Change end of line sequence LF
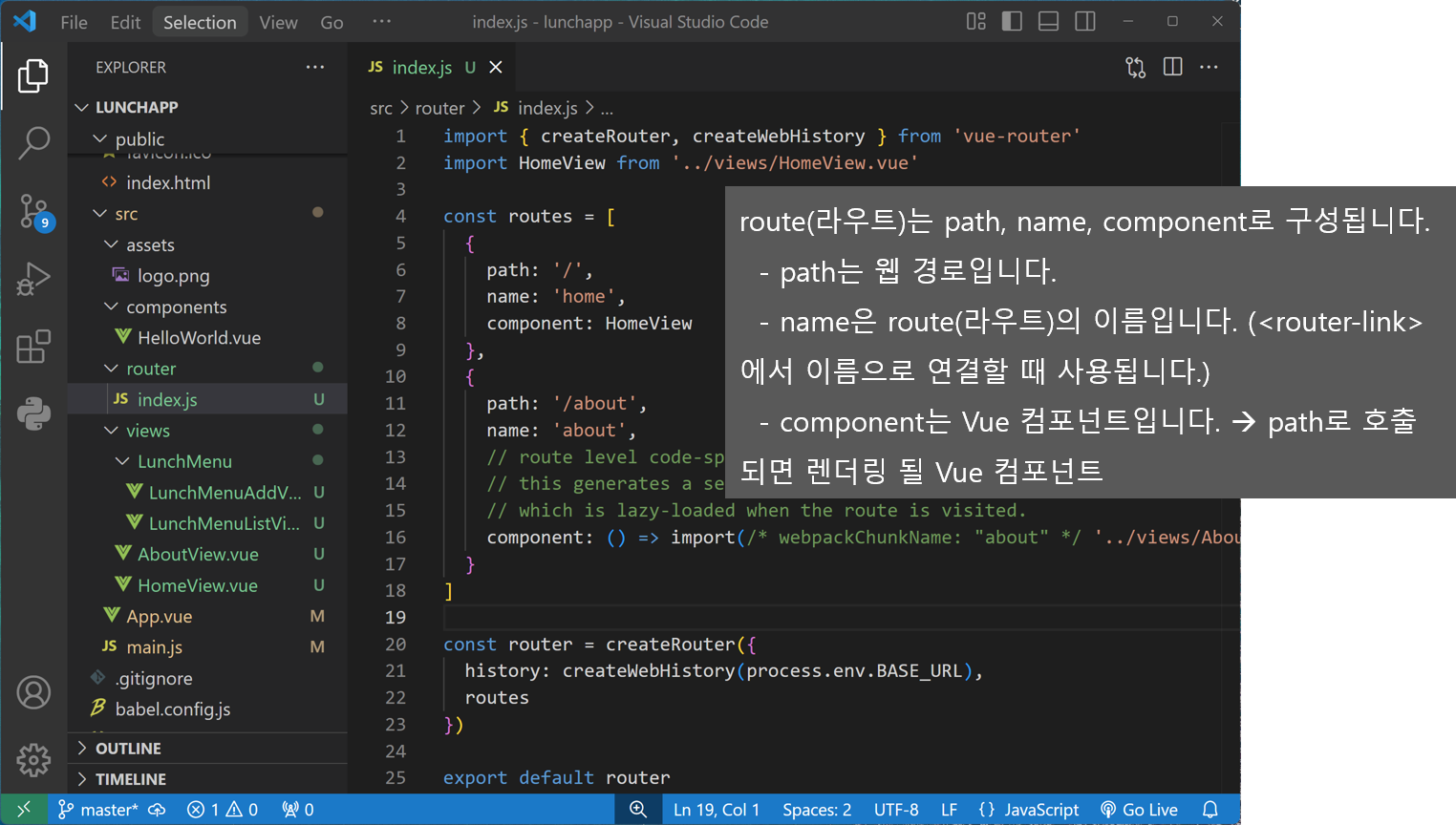Image resolution: width=1456 pixels, height=825 pixels. (949, 810)
